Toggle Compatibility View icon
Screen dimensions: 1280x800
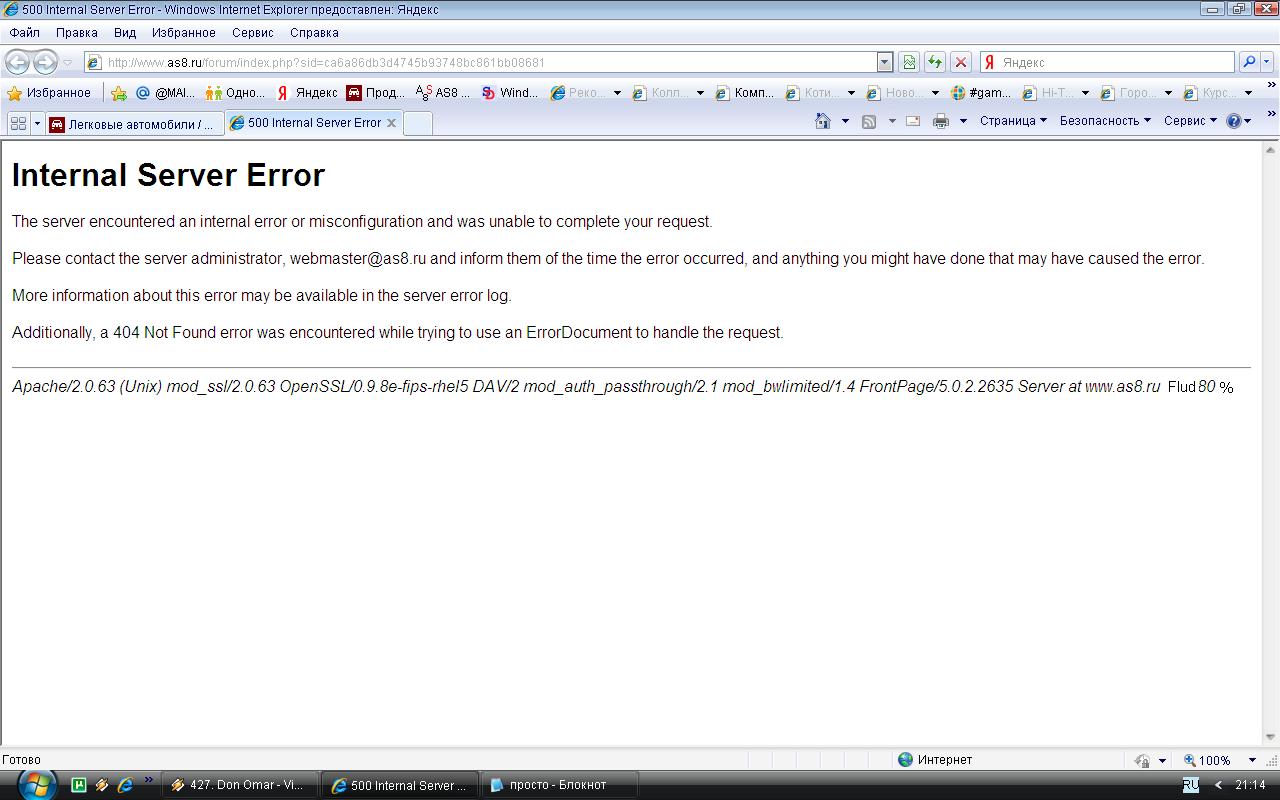908,62
